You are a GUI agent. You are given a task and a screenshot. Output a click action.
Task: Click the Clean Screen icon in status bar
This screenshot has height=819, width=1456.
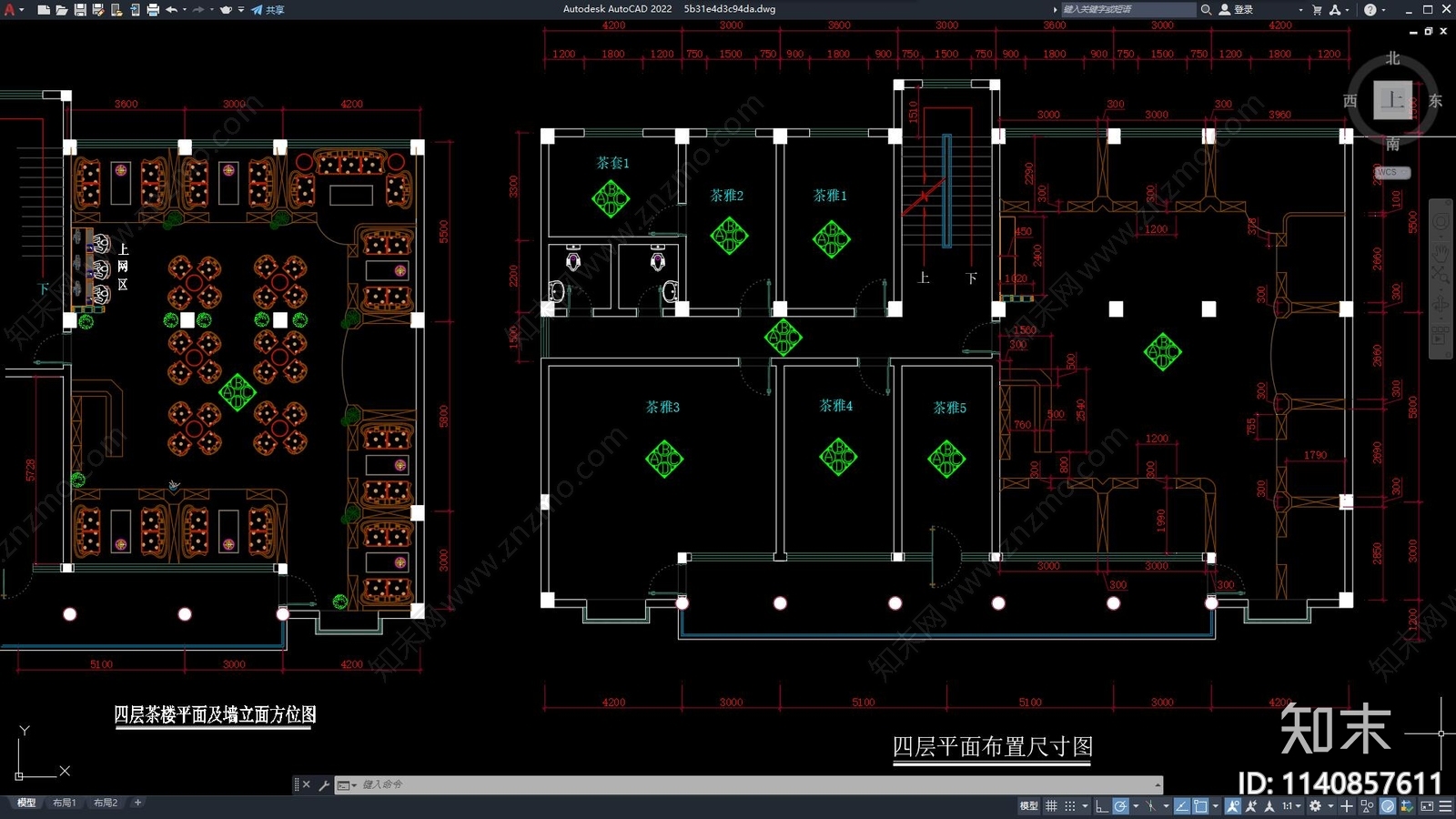[x=1427, y=805]
